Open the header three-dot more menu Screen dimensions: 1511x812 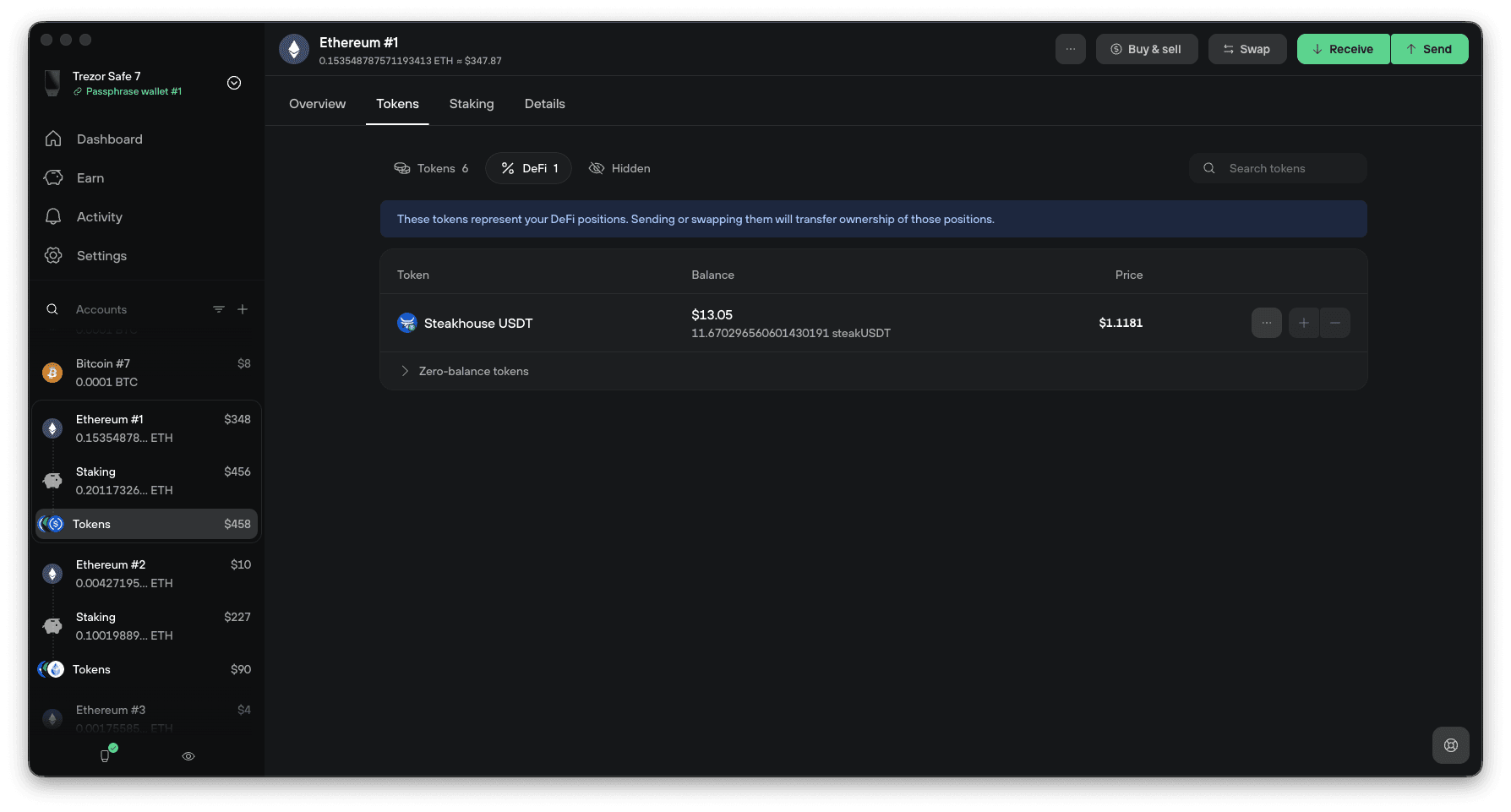click(x=1071, y=49)
